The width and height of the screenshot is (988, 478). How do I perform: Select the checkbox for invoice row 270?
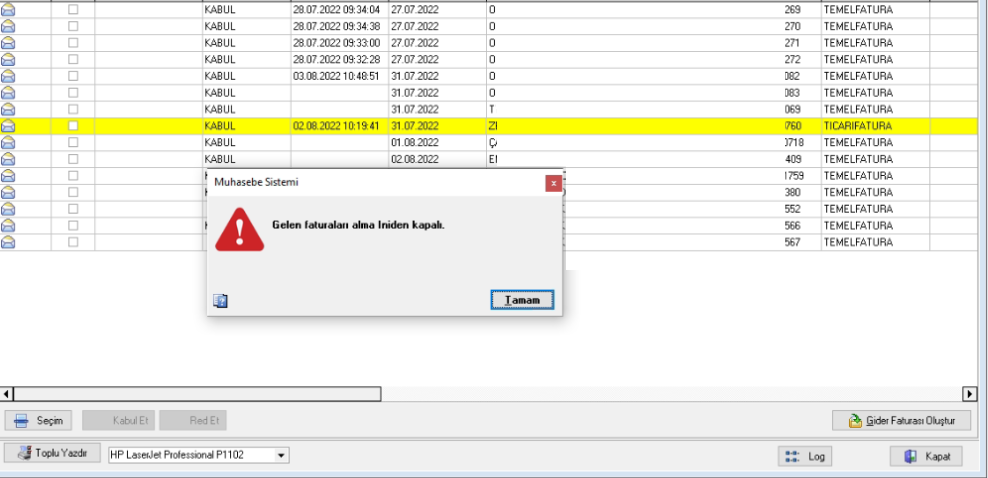[x=73, y=26]
